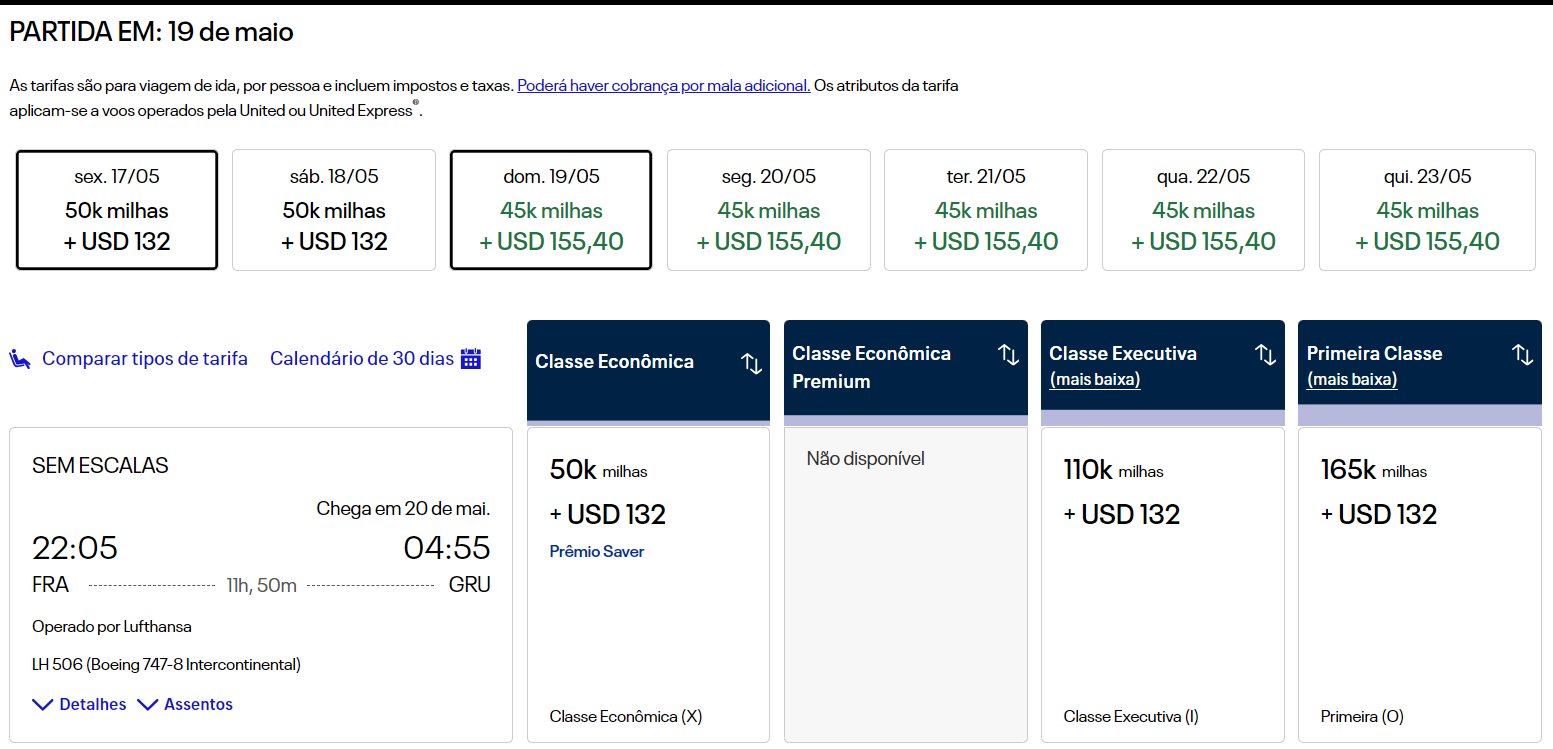
Task: Click the Classe Econômica (X) fare code
Action: tap(626, 717)
